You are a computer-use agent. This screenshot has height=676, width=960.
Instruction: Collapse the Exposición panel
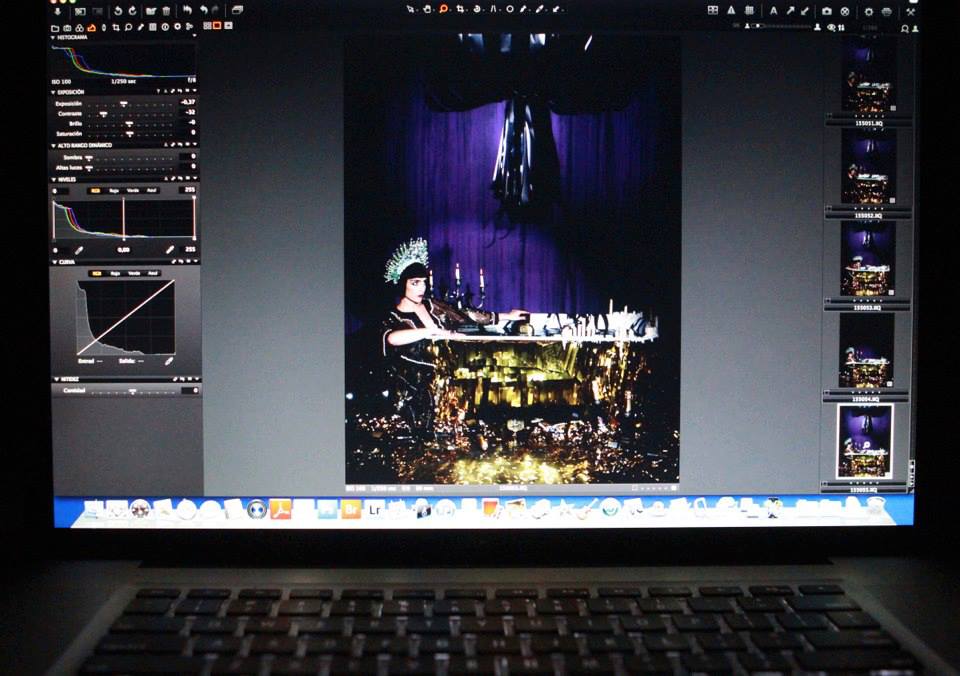pyautogui.click(x=54, y=92)
